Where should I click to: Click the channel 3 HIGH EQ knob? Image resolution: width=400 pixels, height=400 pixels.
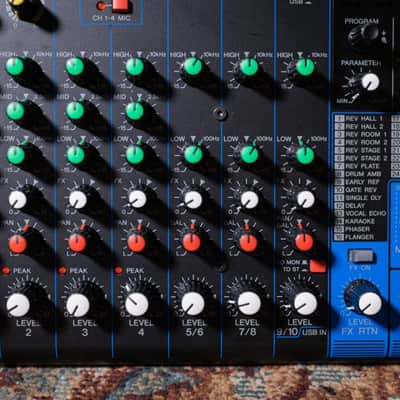[x=75, y=67]
